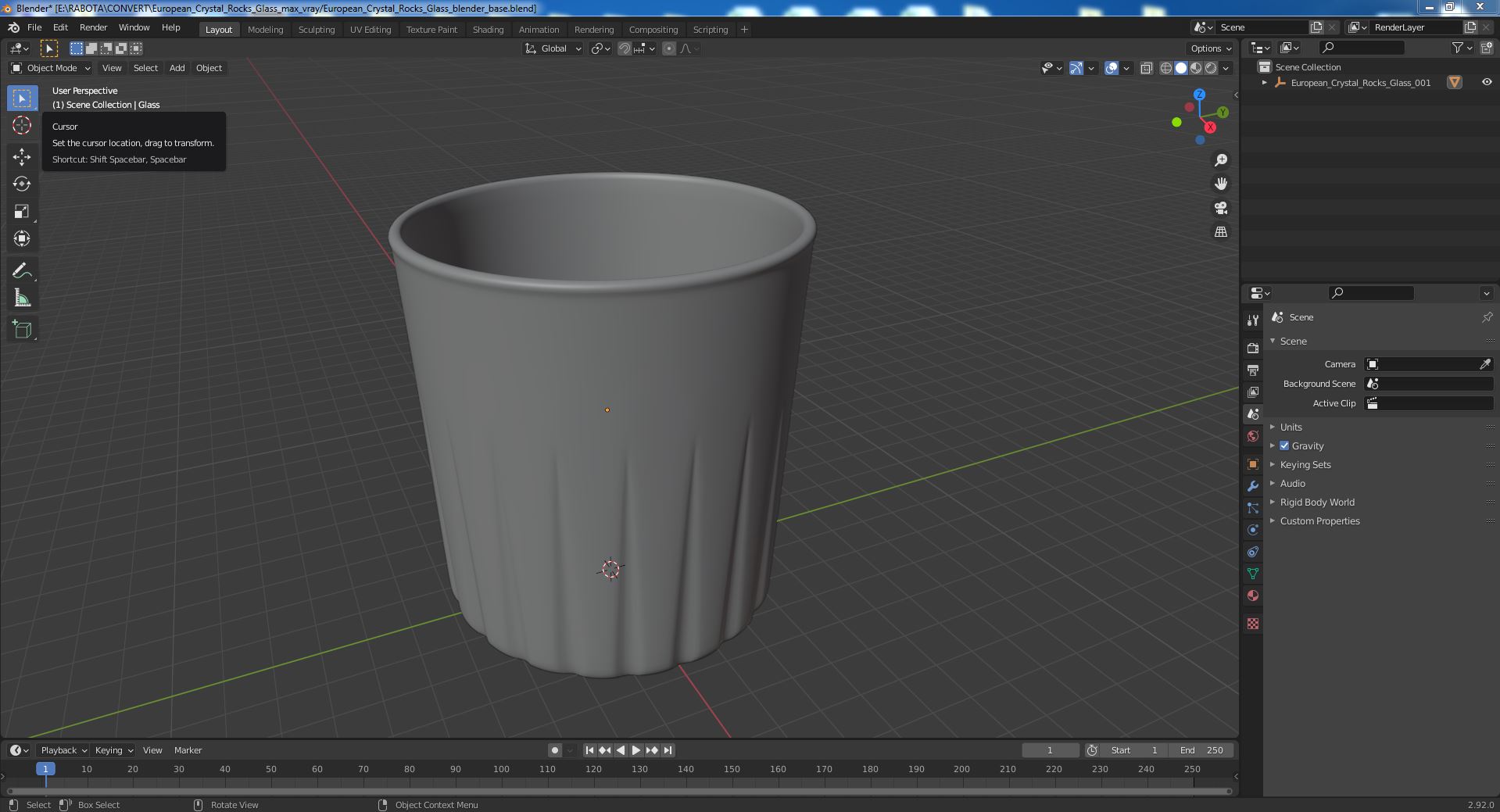This screenshot has height=812, width=1500.
Task: Open the Object Mode dropdown
Action: pos(51,68)
